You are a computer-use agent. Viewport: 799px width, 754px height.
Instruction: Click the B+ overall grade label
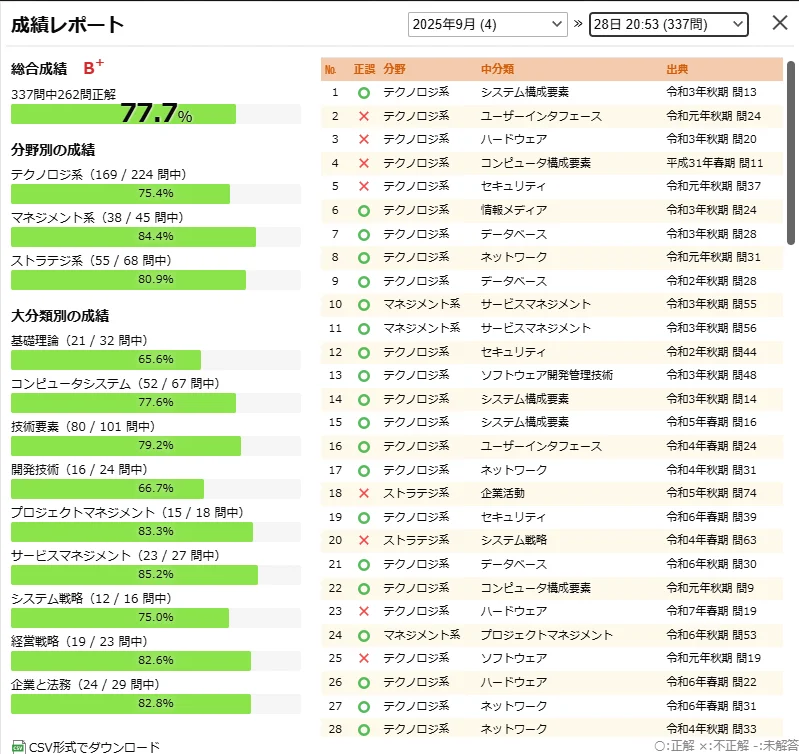click(93, 67)
